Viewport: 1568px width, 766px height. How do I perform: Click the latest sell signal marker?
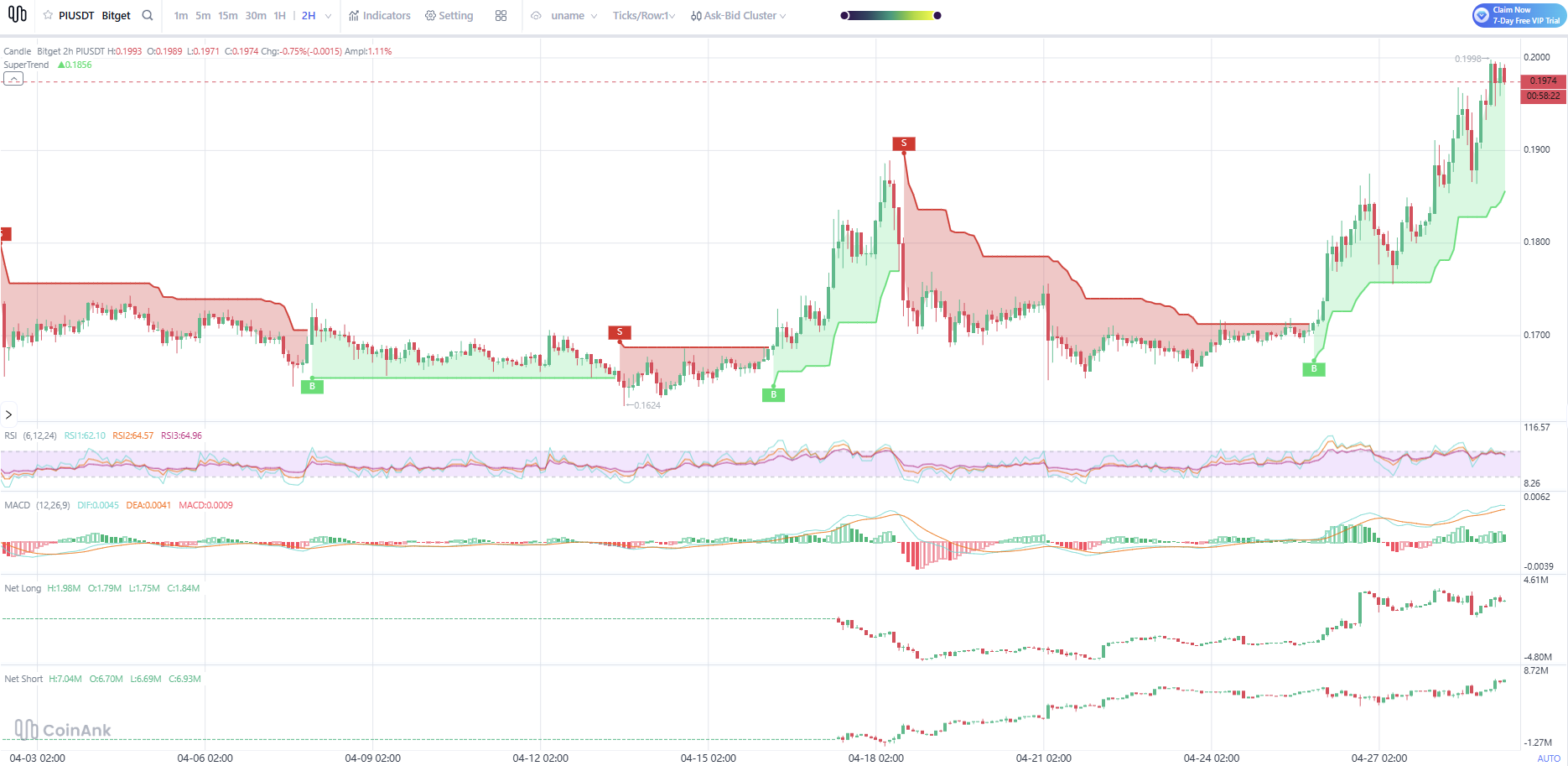[x=904, y=143]
